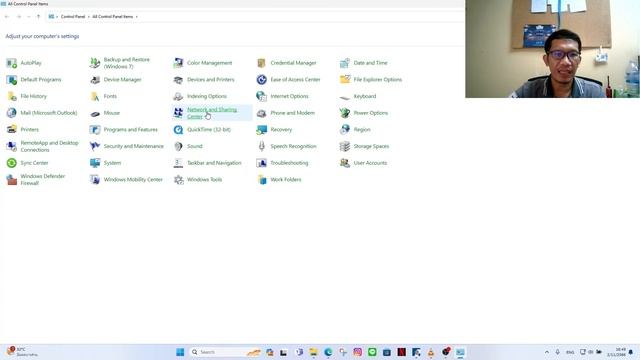
Task: Click the Sync Center link
Action: pos(34,163)
